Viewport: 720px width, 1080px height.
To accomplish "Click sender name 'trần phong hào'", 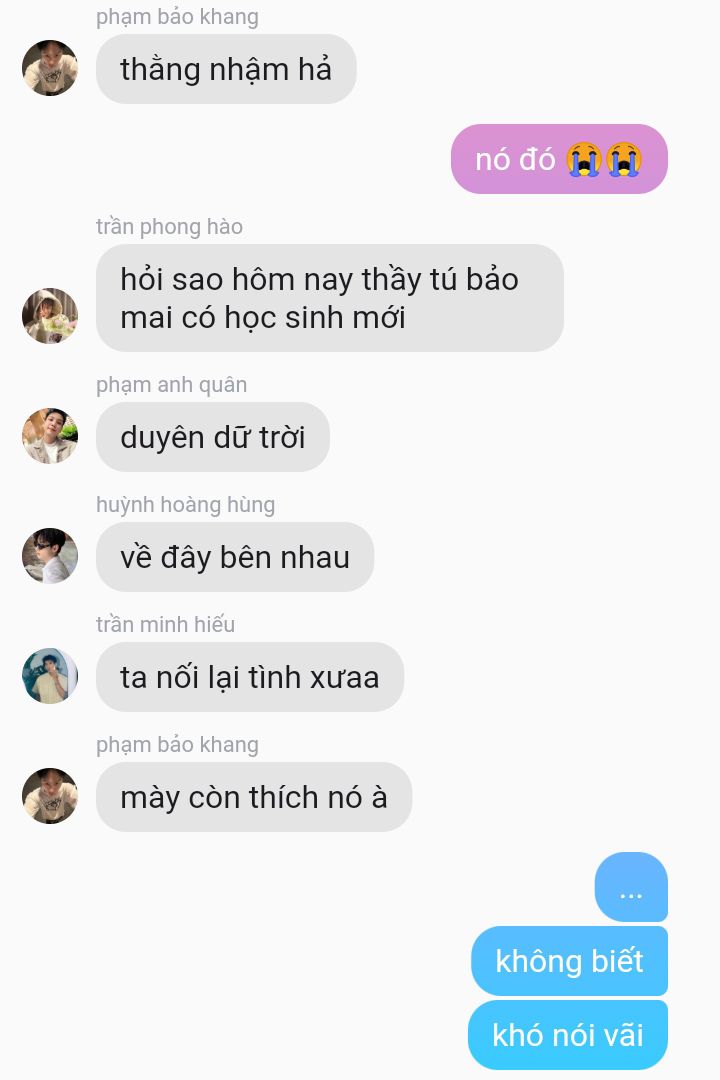I will (169, 227).
